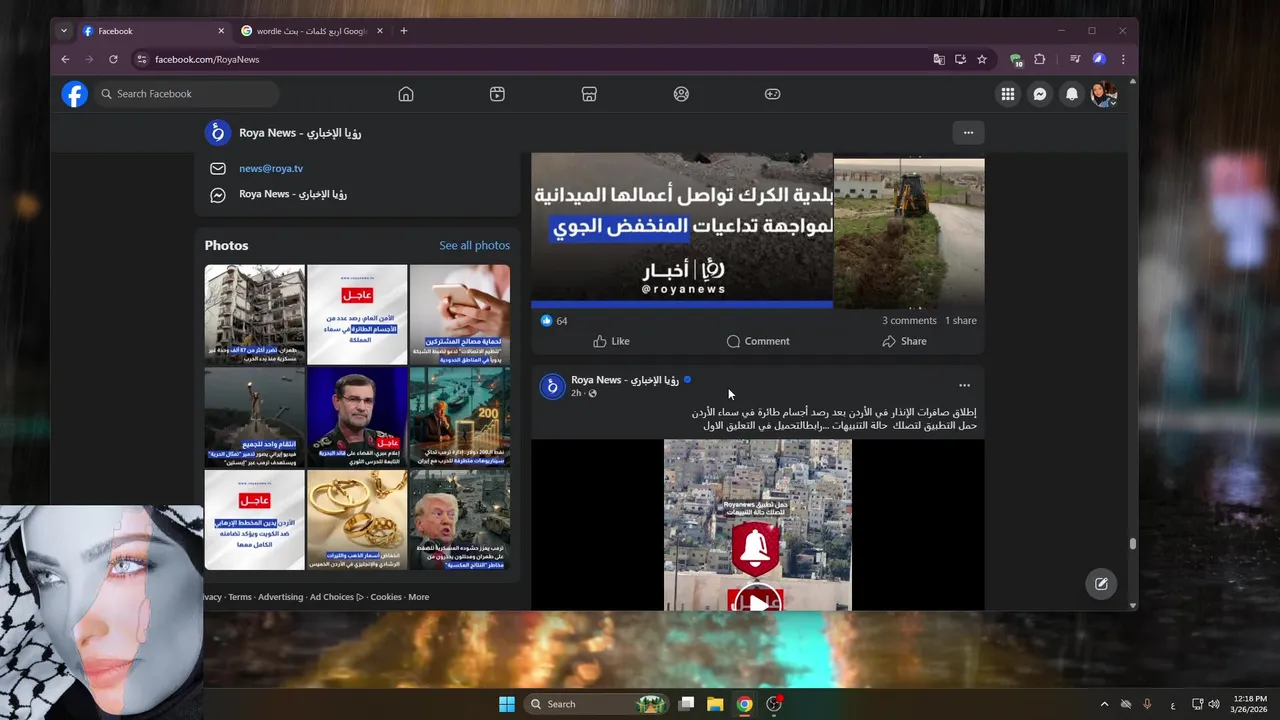
Task: Open Ad Choices footer link
Action: point(336,597)
